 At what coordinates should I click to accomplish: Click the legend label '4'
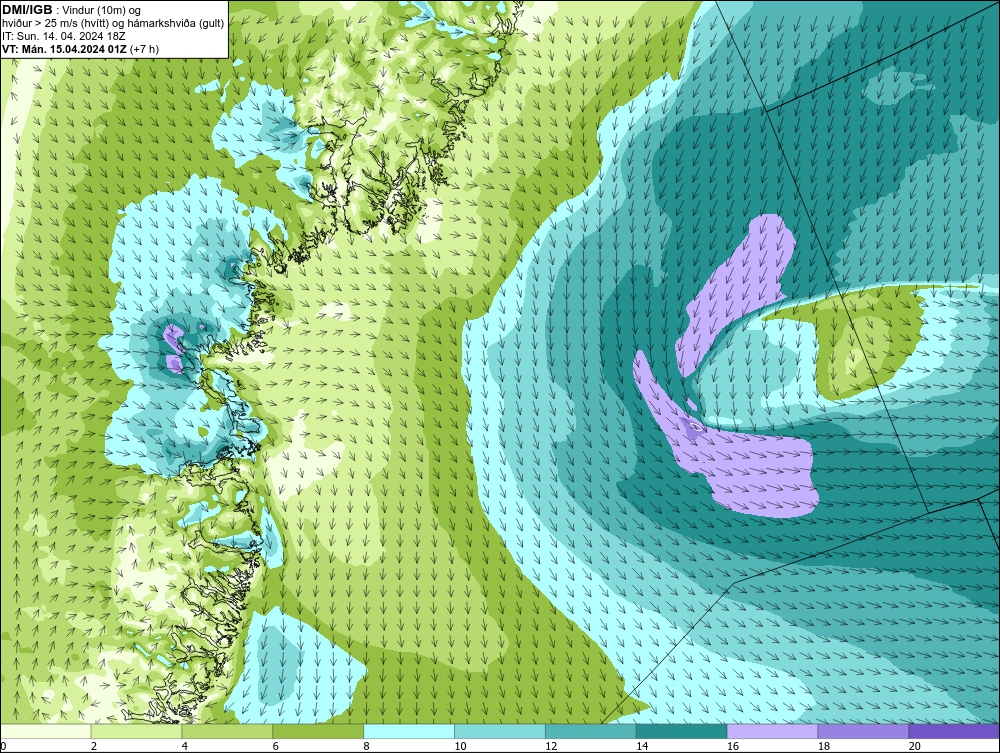point(185,746)
